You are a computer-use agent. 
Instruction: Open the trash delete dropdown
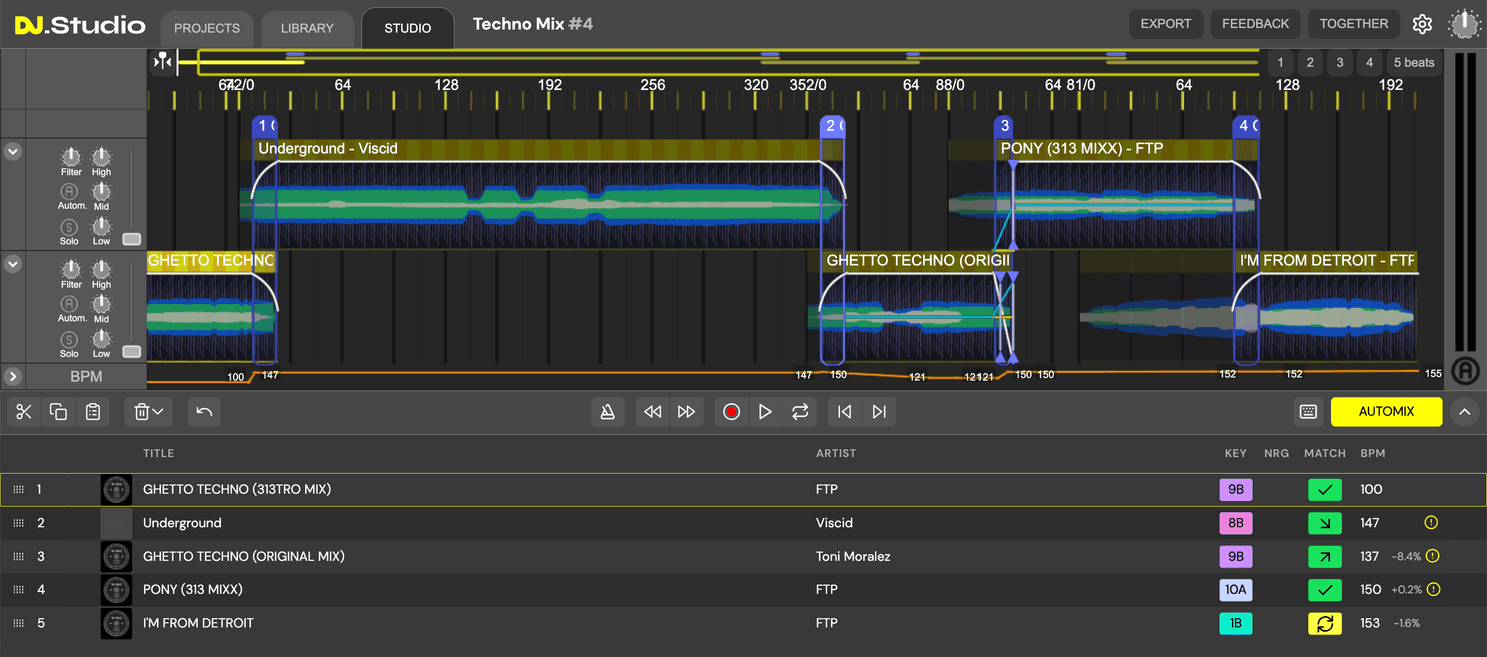pos(149,412)
